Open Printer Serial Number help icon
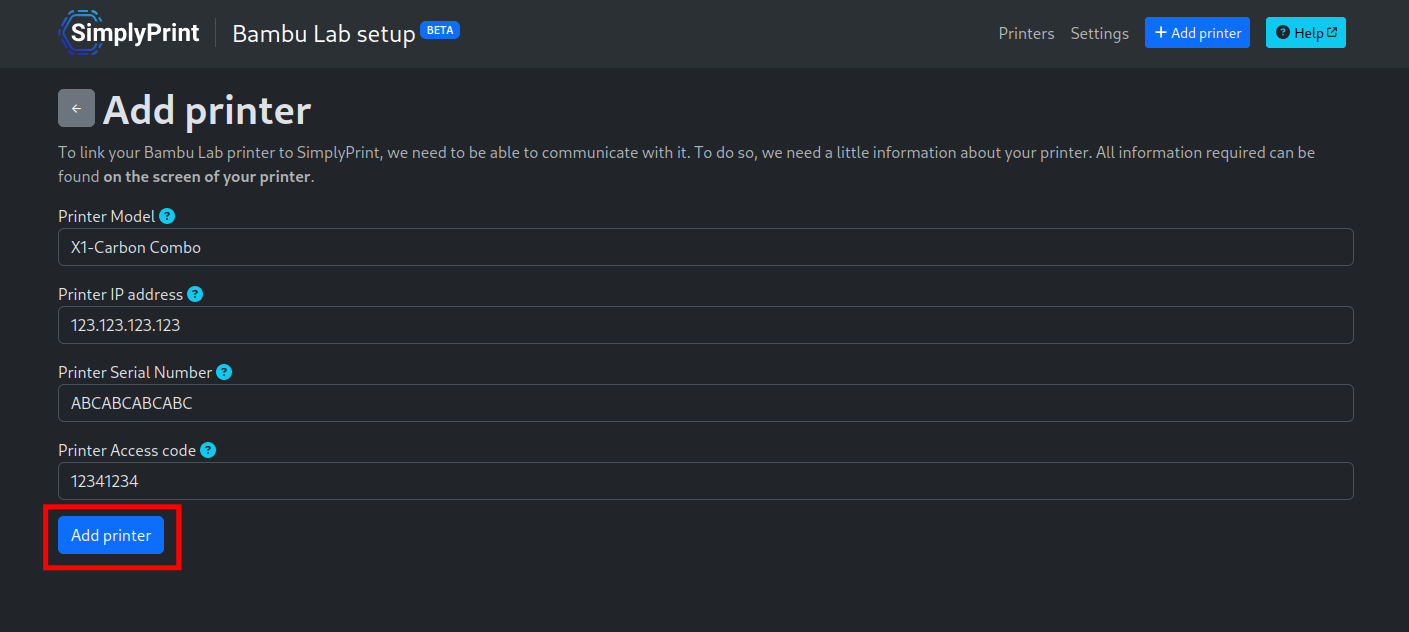 click(x=224, y=372)
